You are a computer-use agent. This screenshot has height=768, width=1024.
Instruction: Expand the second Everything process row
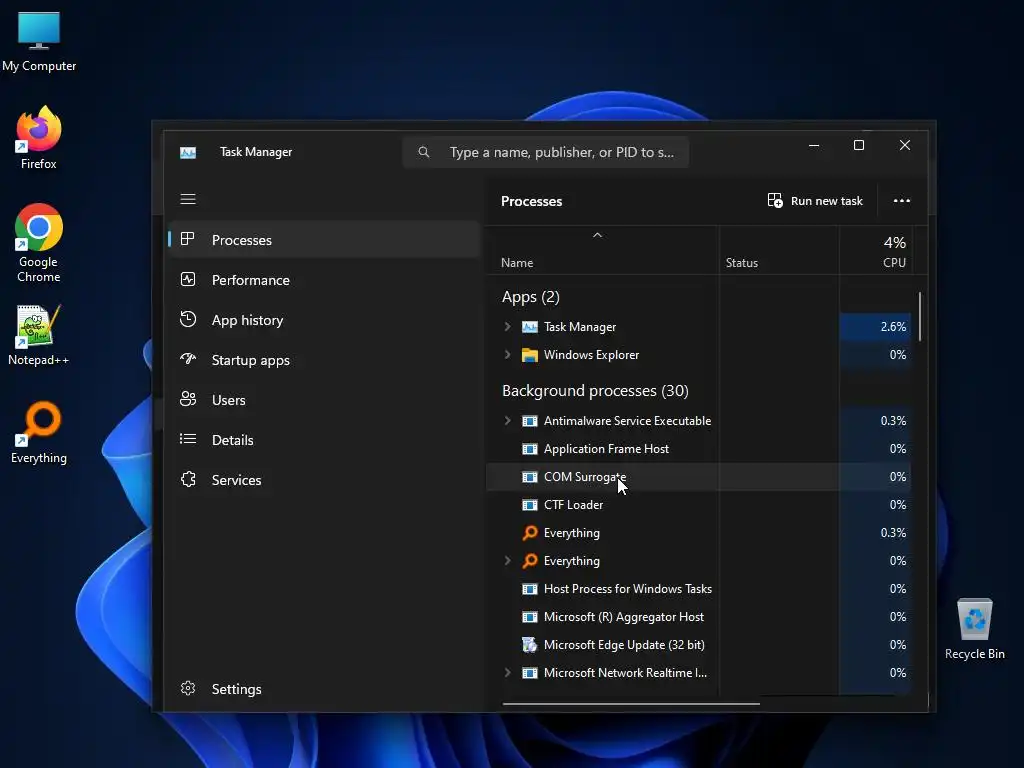coord(507,560)
